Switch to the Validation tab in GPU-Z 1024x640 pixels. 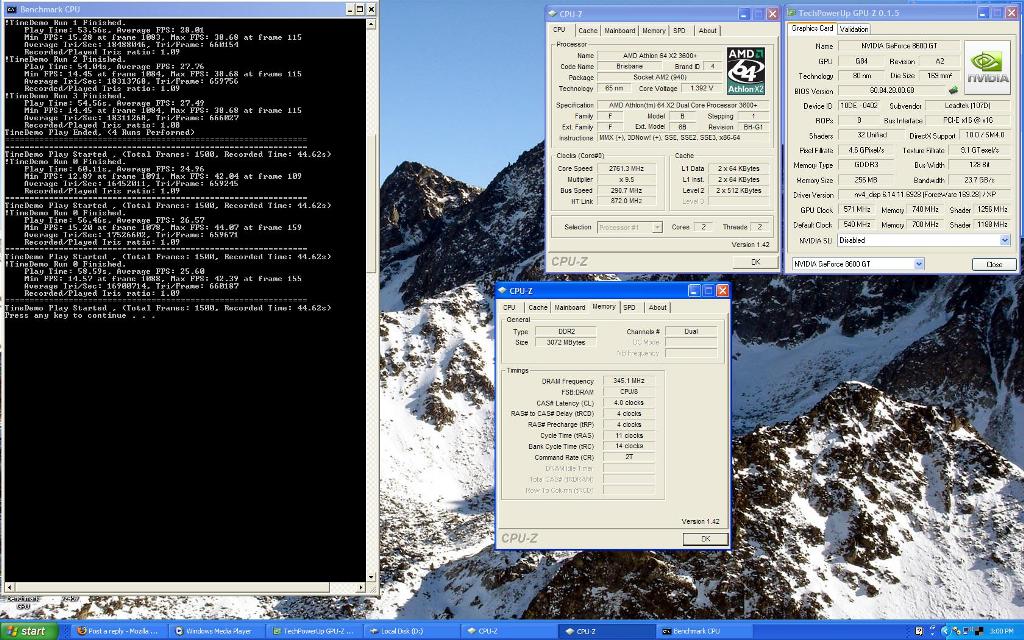(854, 29)
